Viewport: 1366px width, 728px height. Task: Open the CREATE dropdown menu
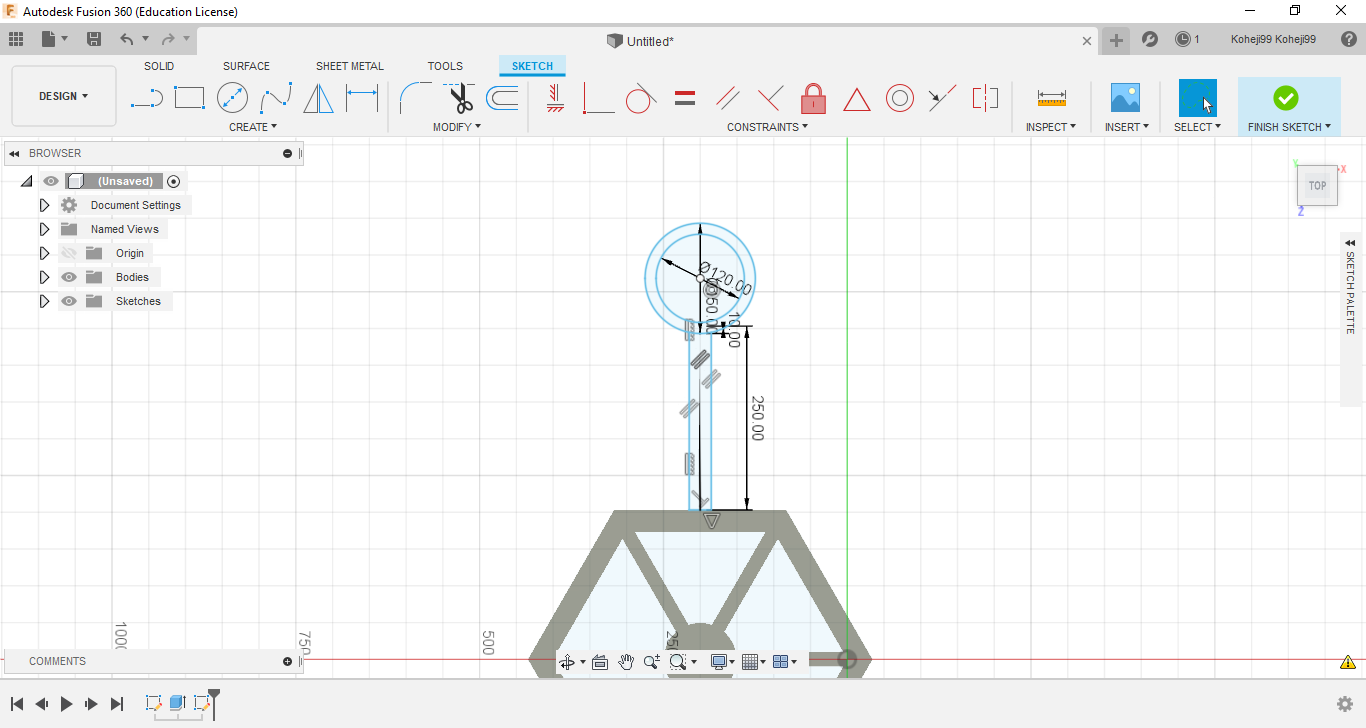[253, 127]
